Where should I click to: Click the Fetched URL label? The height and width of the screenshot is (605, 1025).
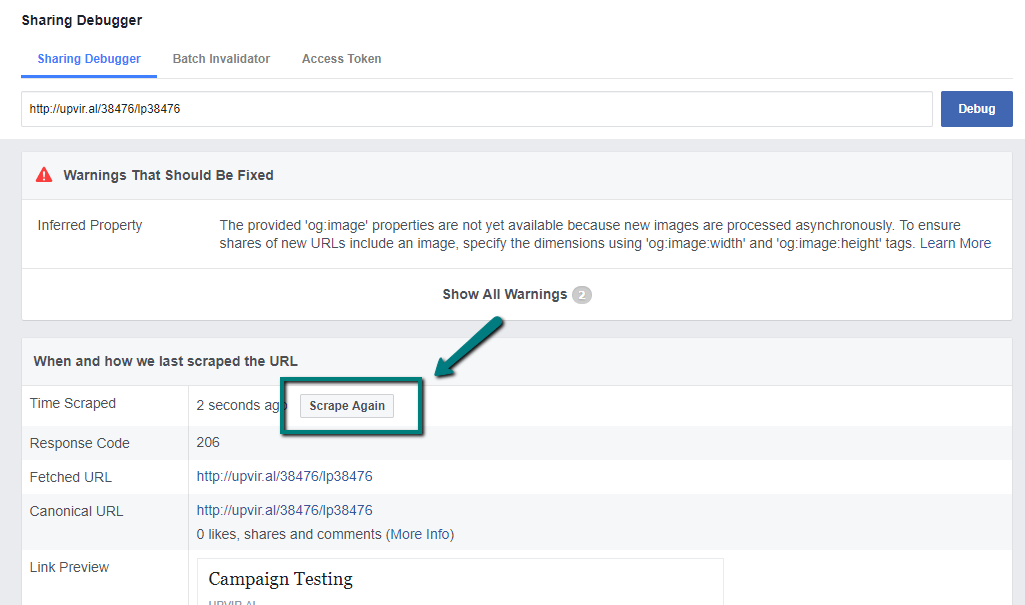[71, 477]
